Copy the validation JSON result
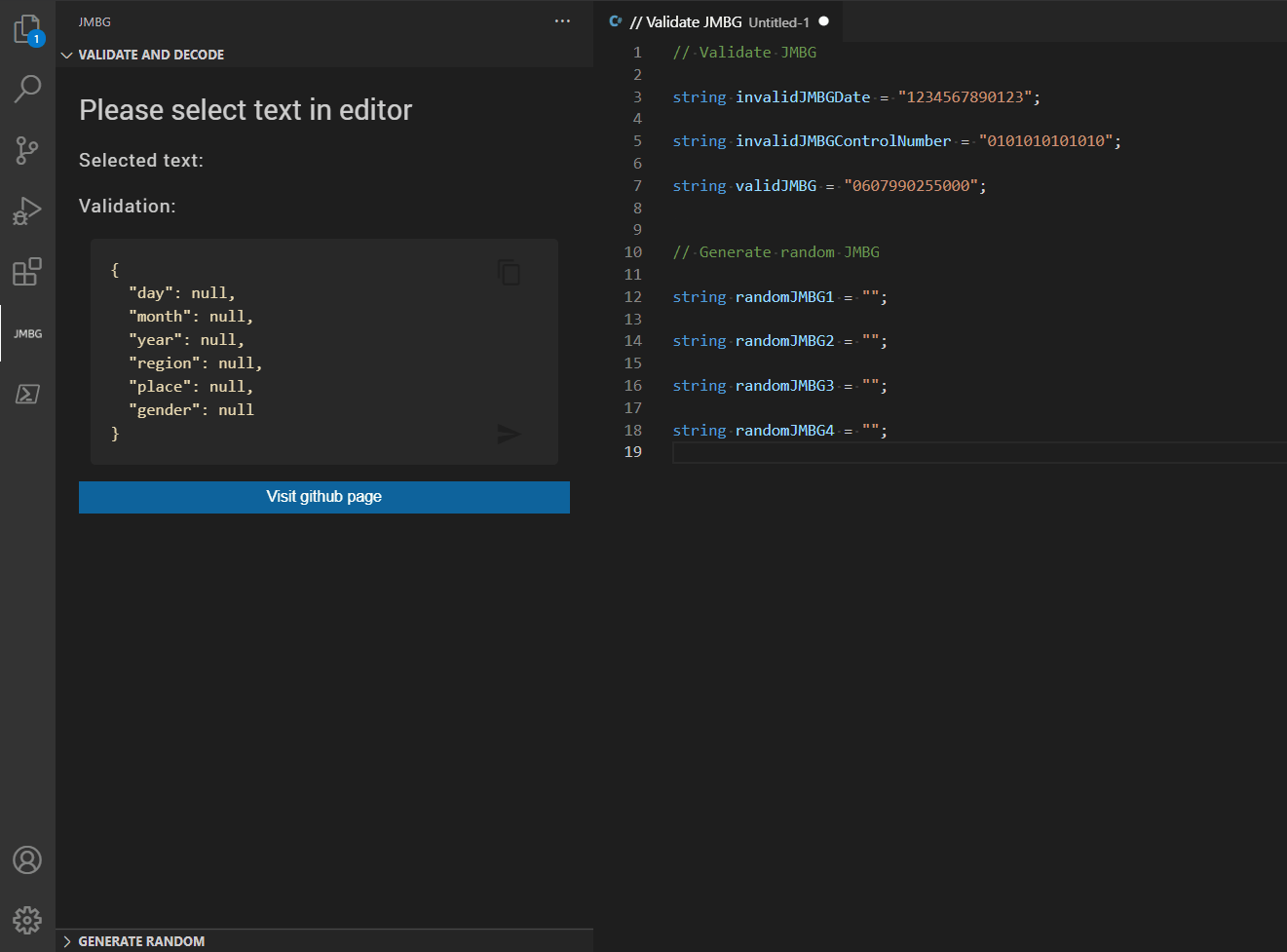 pyautogui.click(x=509, y=272)
